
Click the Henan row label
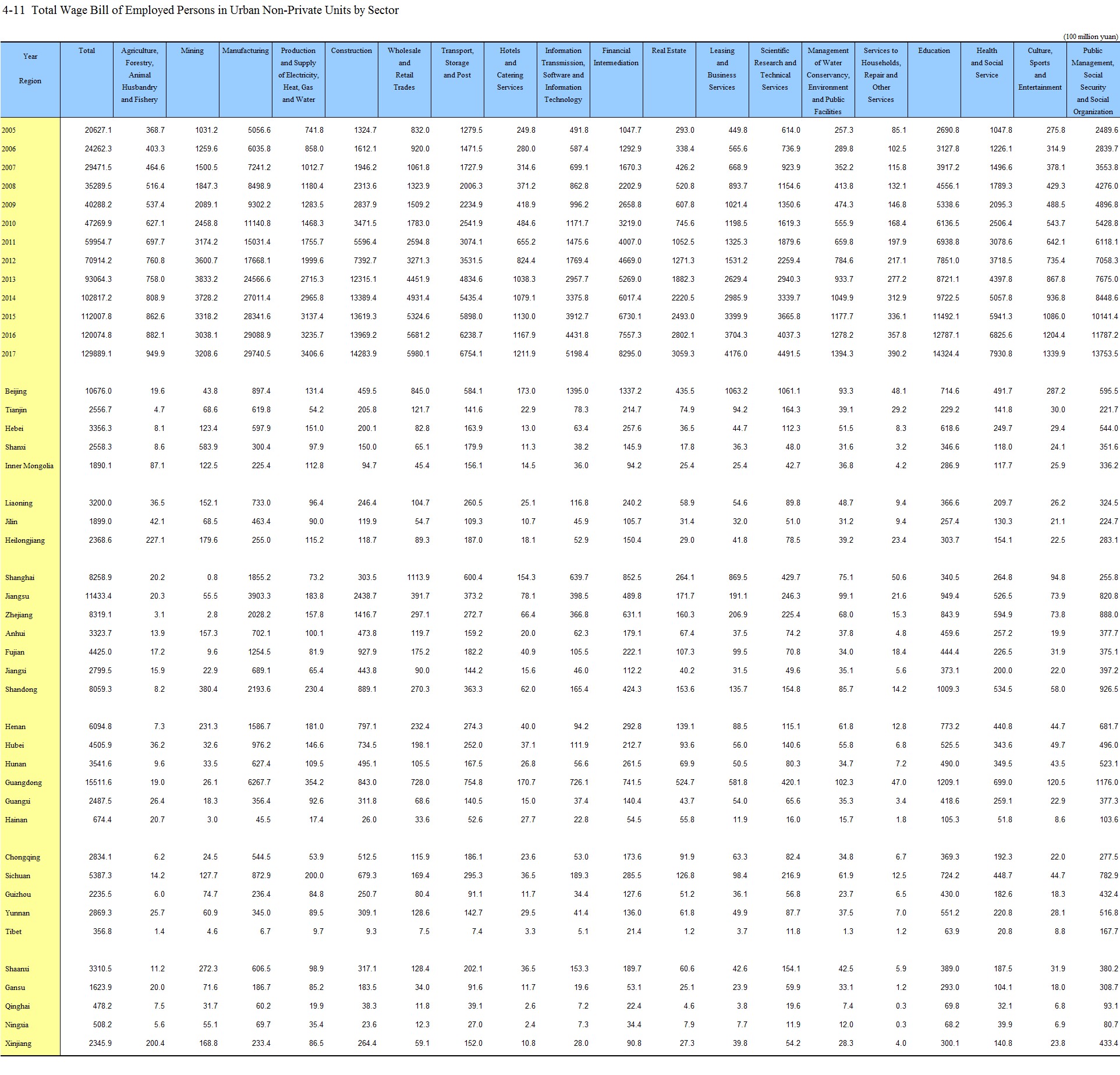(x=15, y=727)
